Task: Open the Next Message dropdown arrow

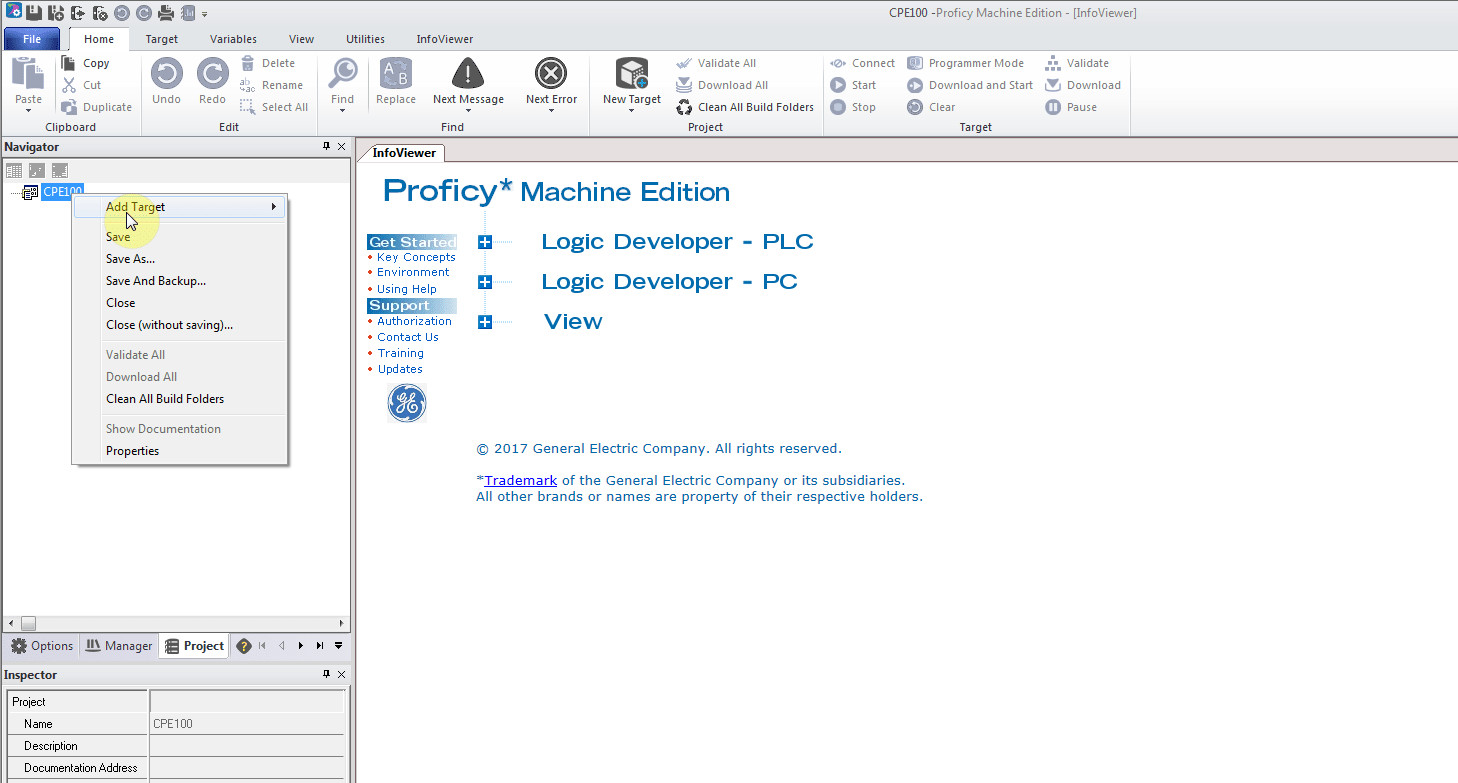Action: click(x=468, y=111)
